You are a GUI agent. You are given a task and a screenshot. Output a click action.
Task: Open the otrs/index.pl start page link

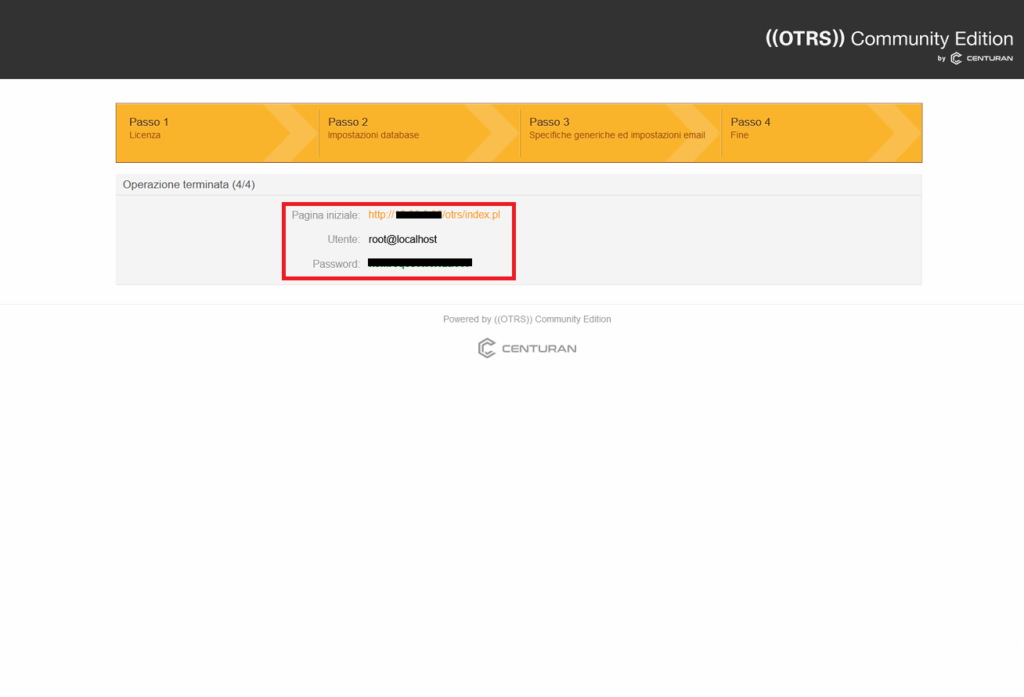pos(434,215)
